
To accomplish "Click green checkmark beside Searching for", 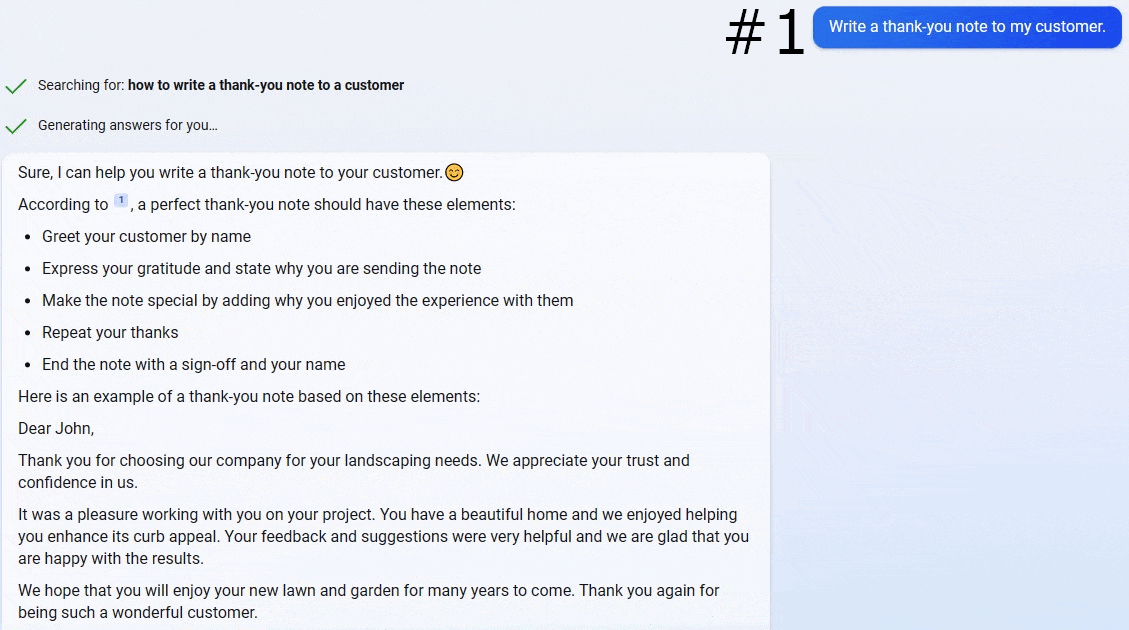I will point(16,86).
